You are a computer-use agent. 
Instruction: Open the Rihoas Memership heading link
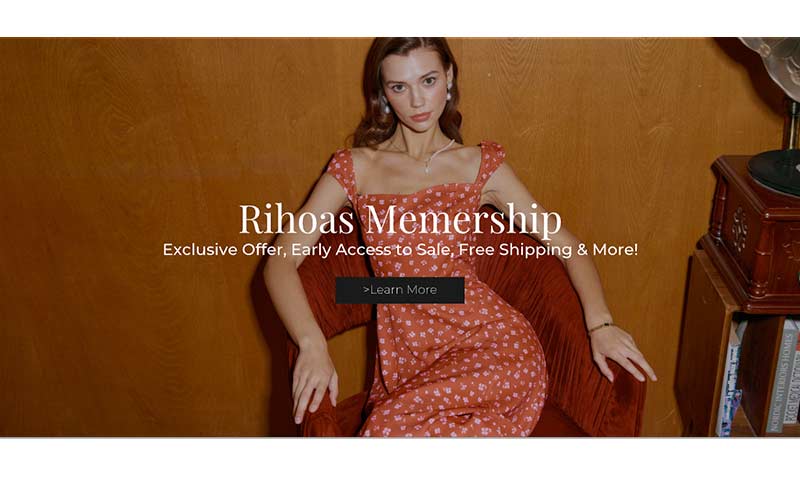pyautogui.click(x=400, y=219)
